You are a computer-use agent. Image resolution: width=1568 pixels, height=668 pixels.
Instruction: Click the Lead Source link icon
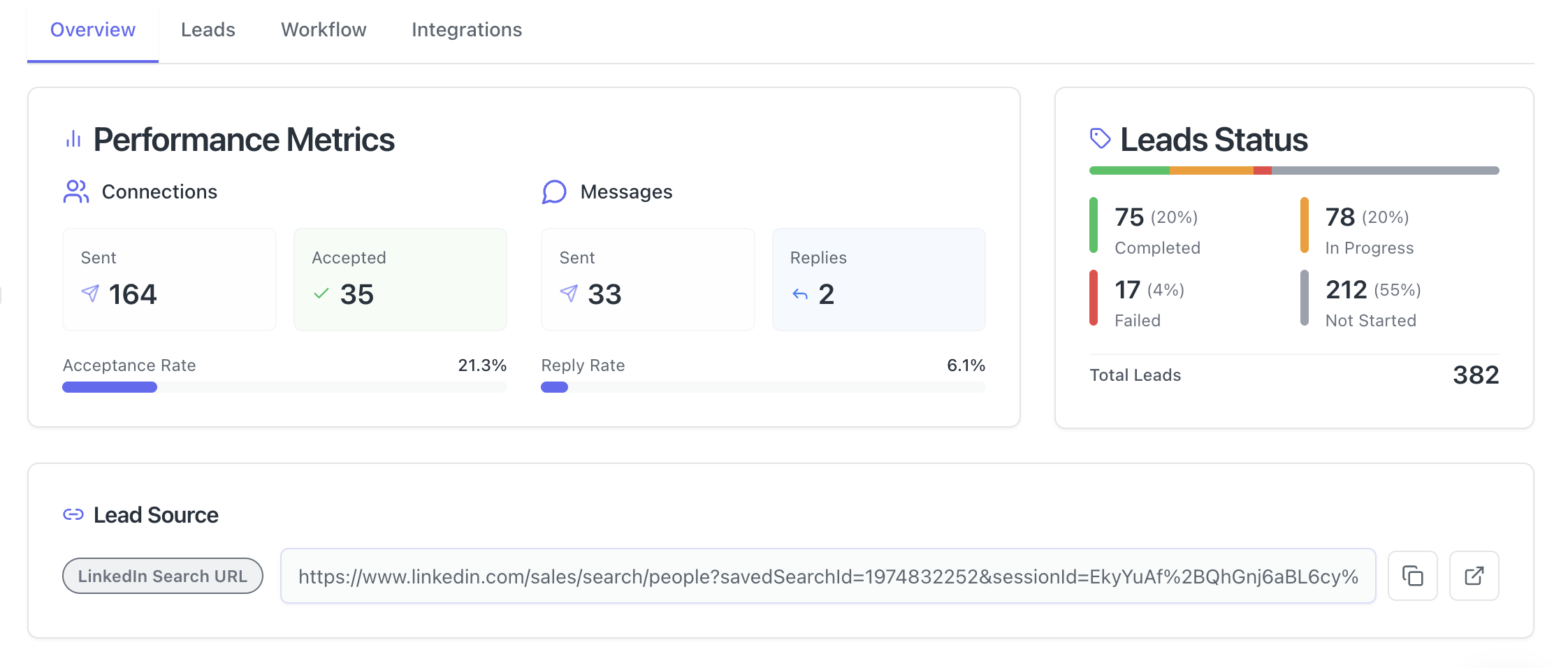click(x=73, y=515)
